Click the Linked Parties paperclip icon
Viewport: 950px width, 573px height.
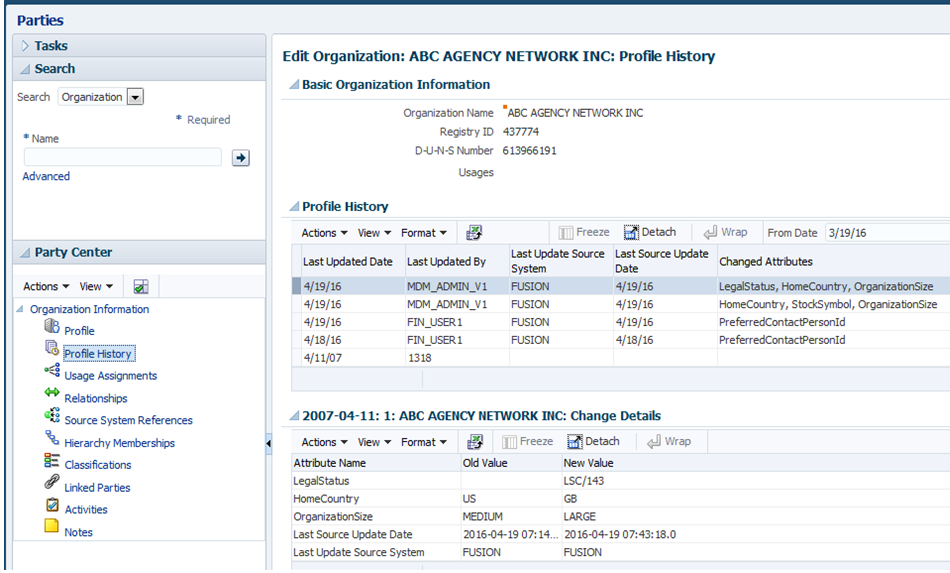(52, 483)
